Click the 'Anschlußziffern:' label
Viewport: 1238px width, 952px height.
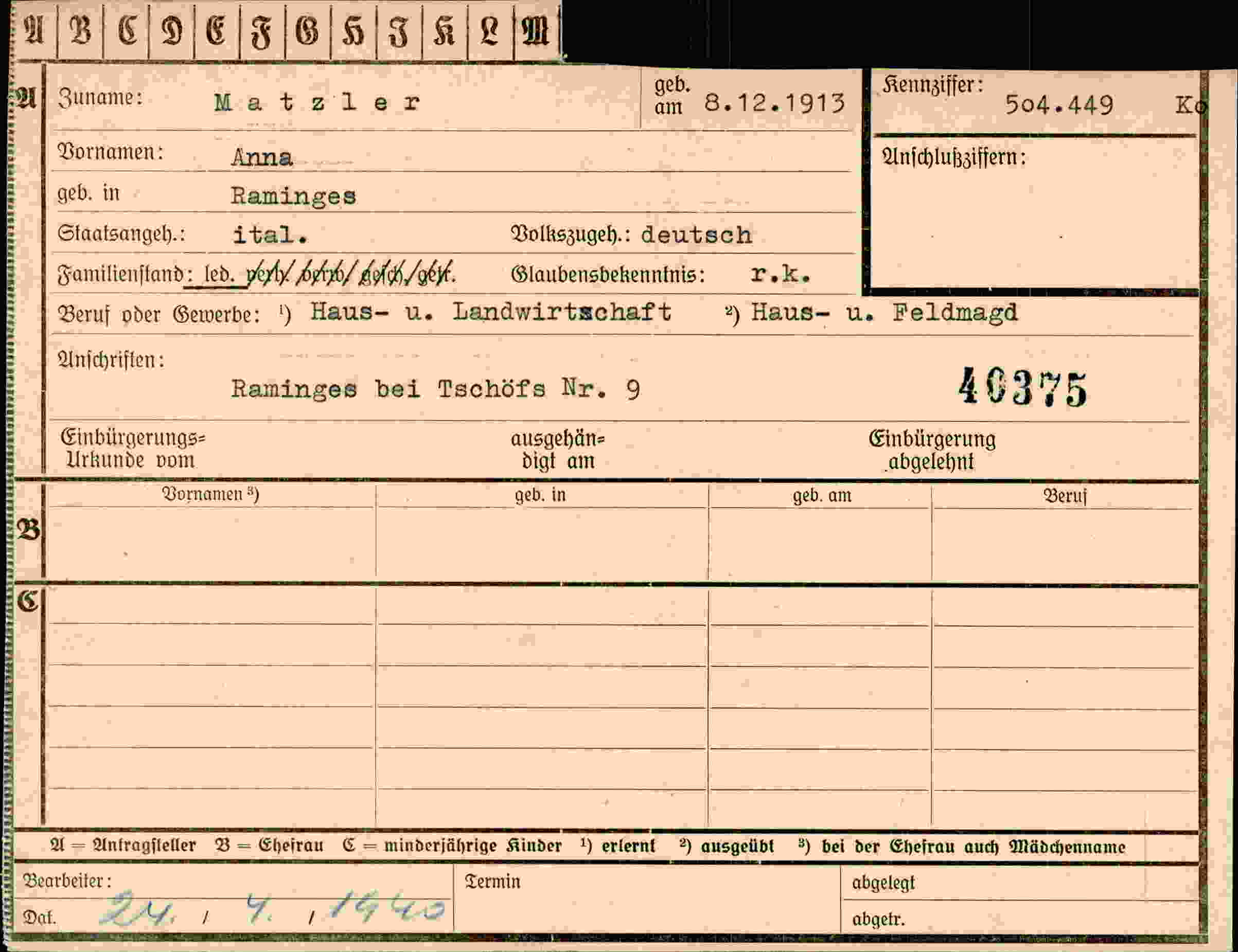(x=954, y=157)
